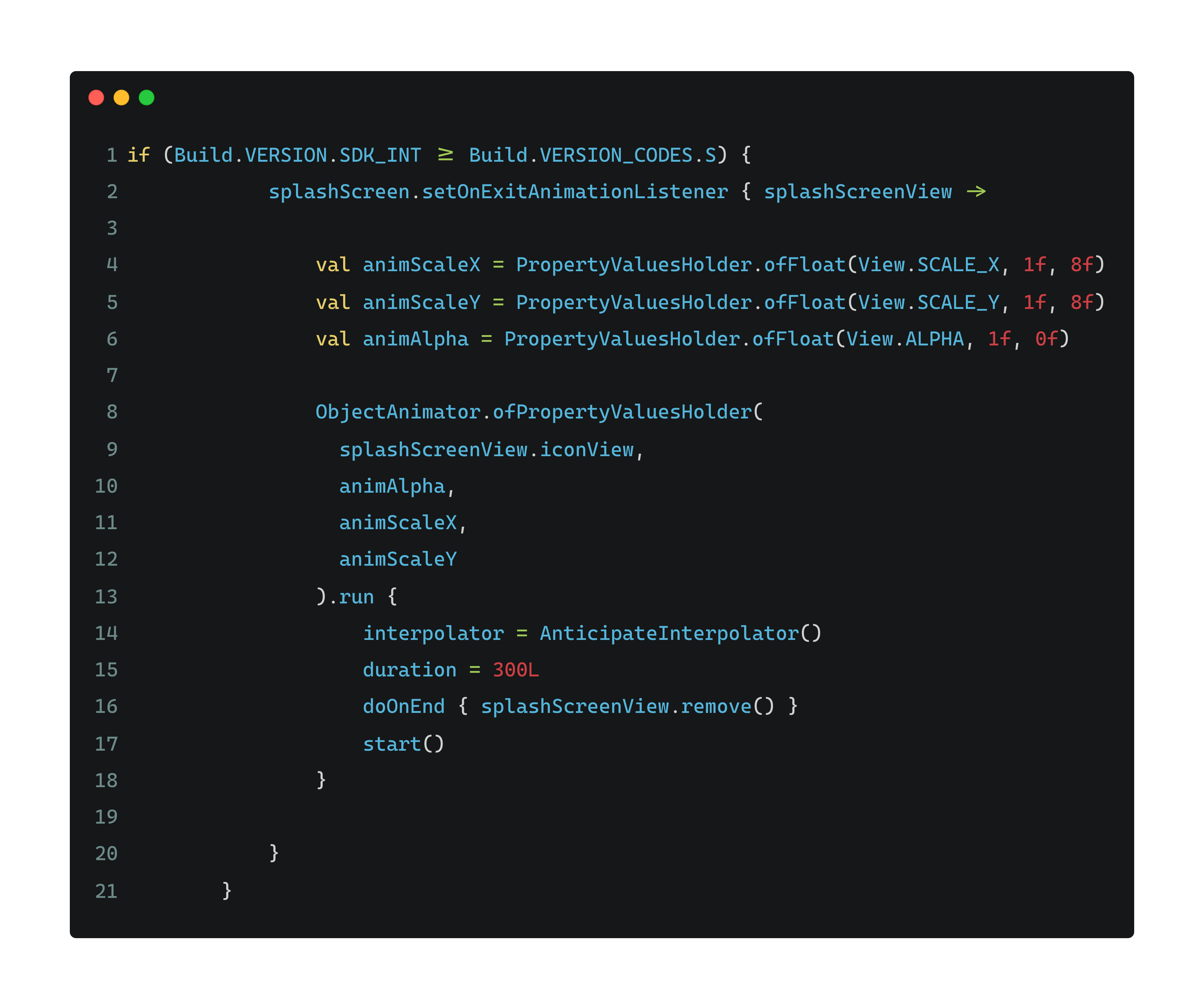
Task: Click animScaleX variable declaration on line 4
Action: pyautogui.click(x=421, y=265)
